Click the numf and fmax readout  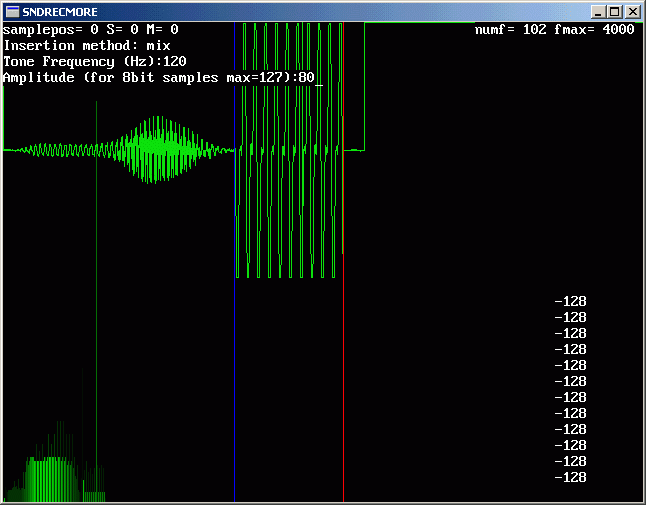pyautogui.click(x=554, y=30)
